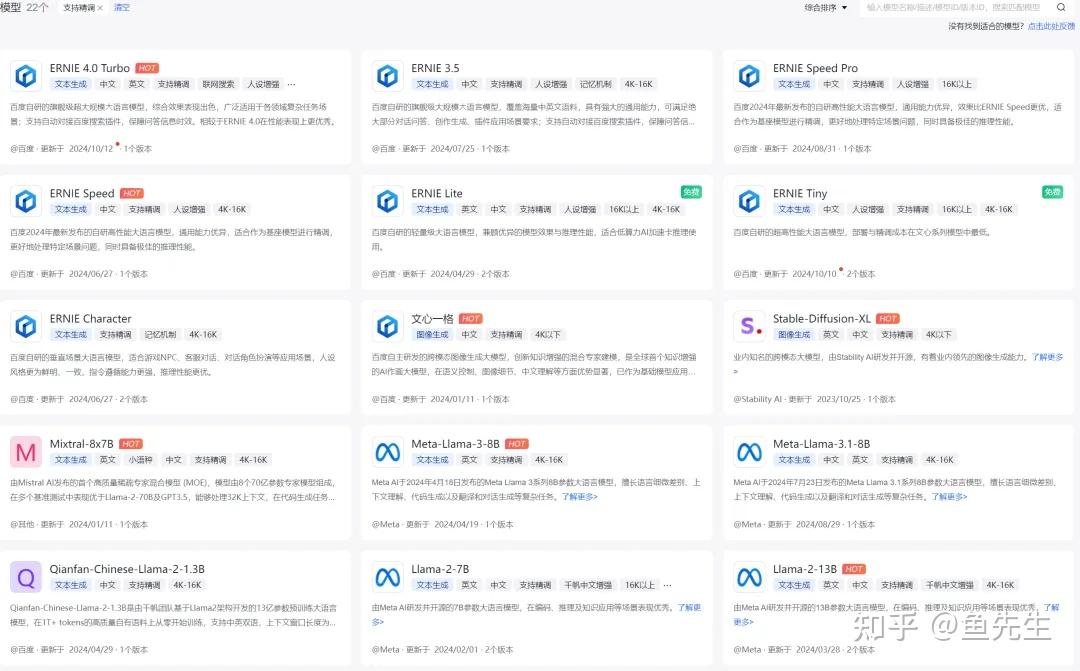Open 了解更多 on Llama-2-7B card
Image resolution: width=1080 pixels, height=671 pixels.
[689, 608]
